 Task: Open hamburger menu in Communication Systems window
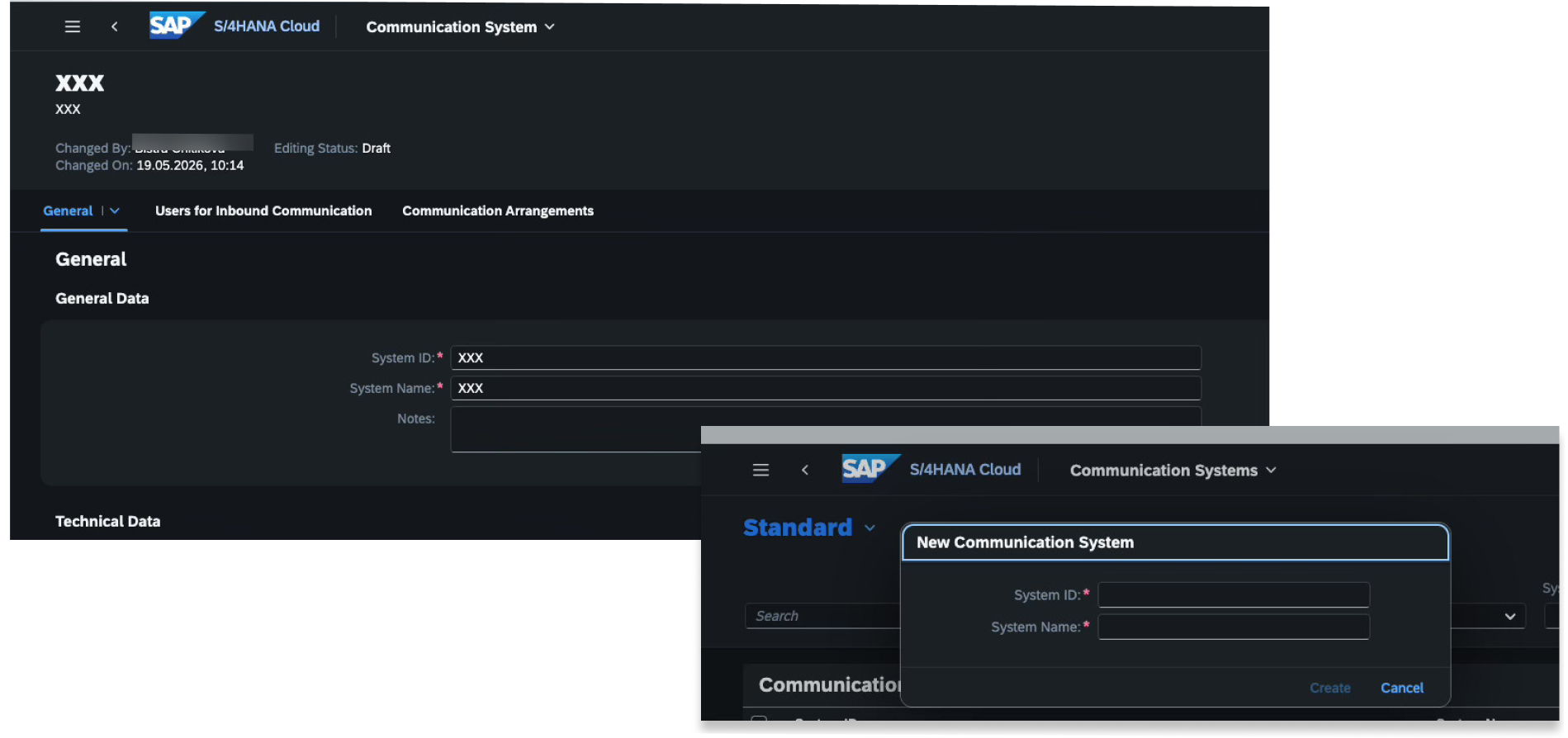tap(760, 470)
